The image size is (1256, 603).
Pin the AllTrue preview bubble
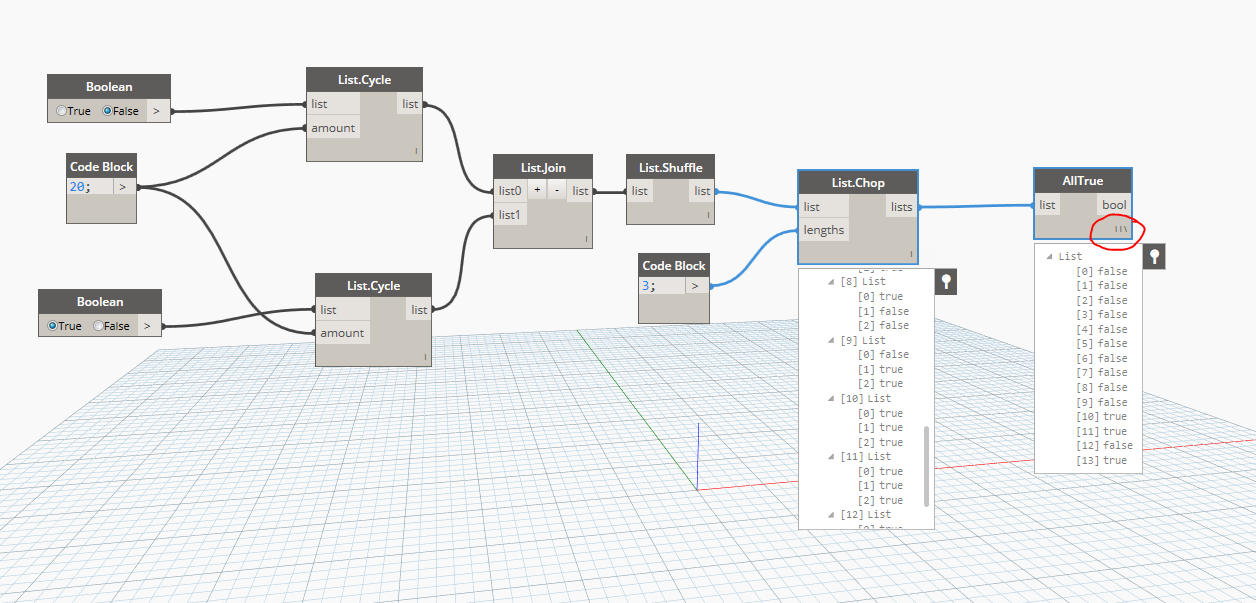coord(1154,257)
